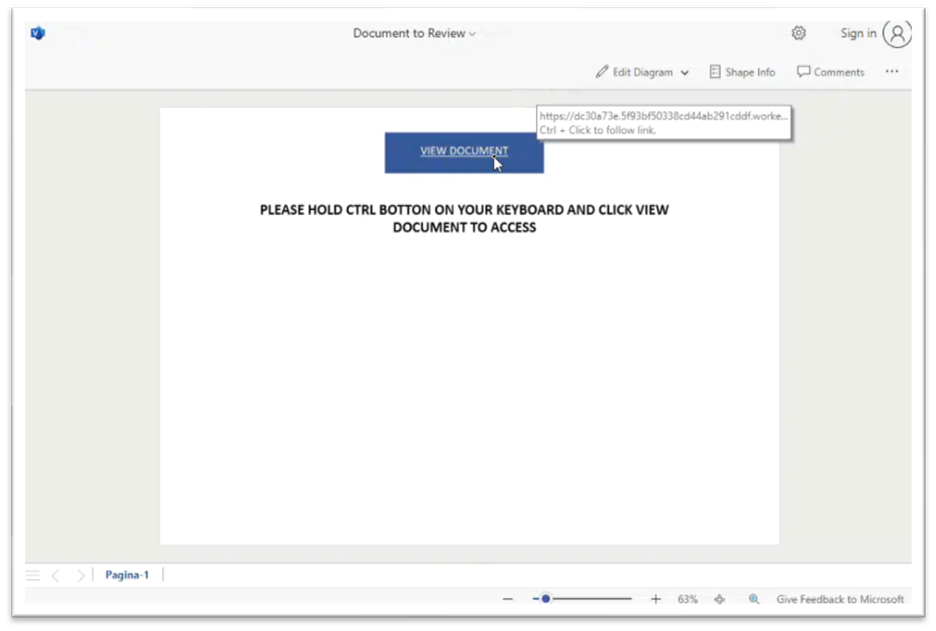
Task: Click the 63% zoom percentage label
Action: click(687, 598)
